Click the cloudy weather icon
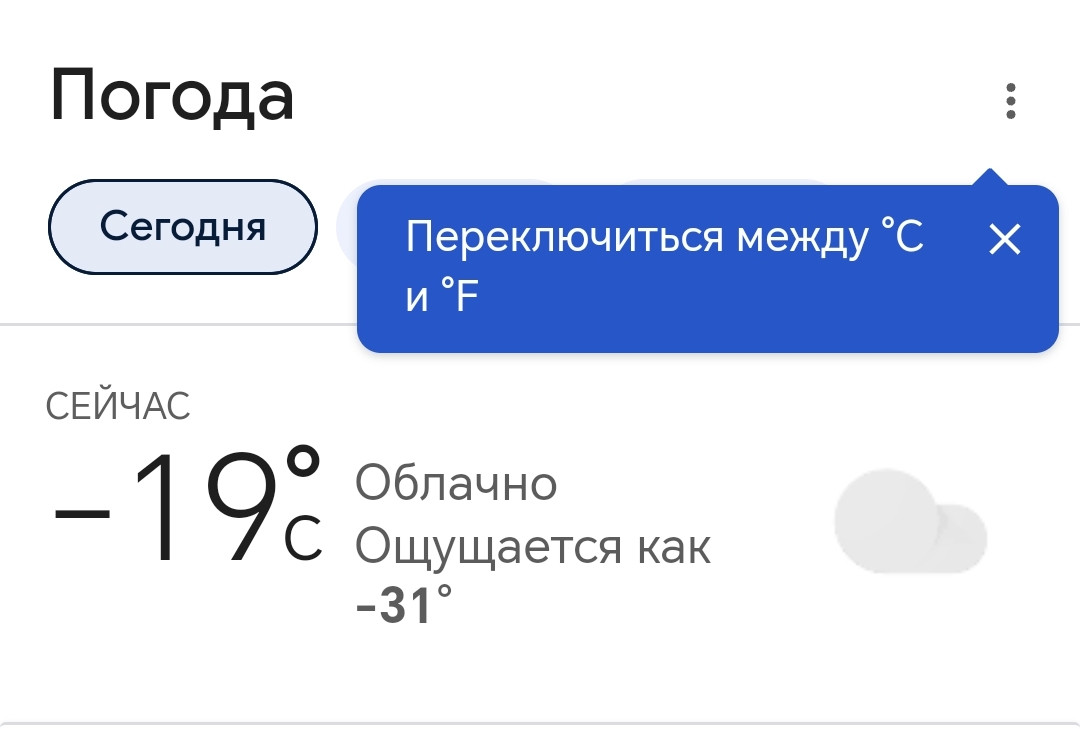The image size is (1080, 729). pos(910,524)
